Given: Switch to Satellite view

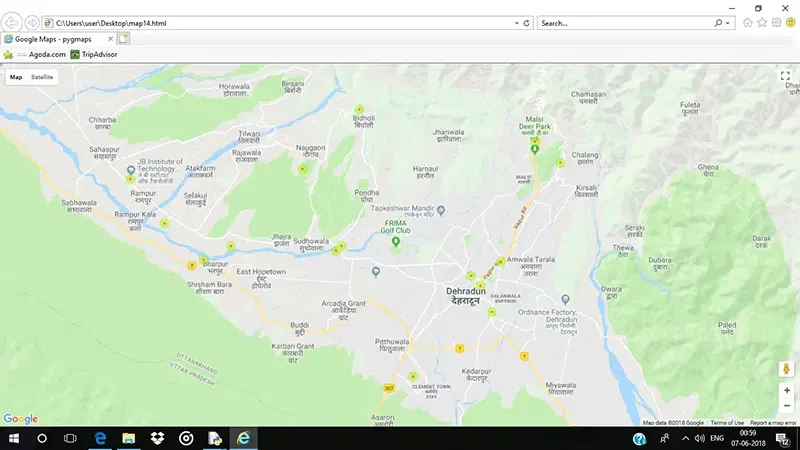Looking at the screenshot, I should (42, 77).
